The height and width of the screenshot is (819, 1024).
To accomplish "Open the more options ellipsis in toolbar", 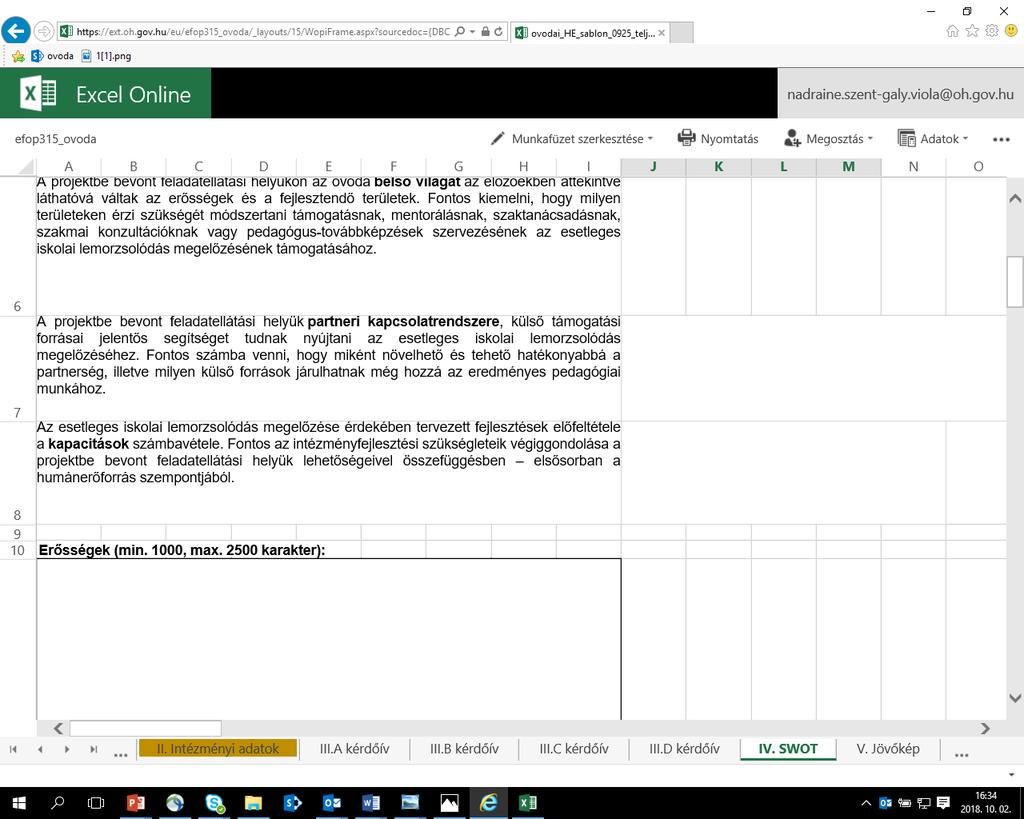I will pyautogui.click(x=1001, y=139).
